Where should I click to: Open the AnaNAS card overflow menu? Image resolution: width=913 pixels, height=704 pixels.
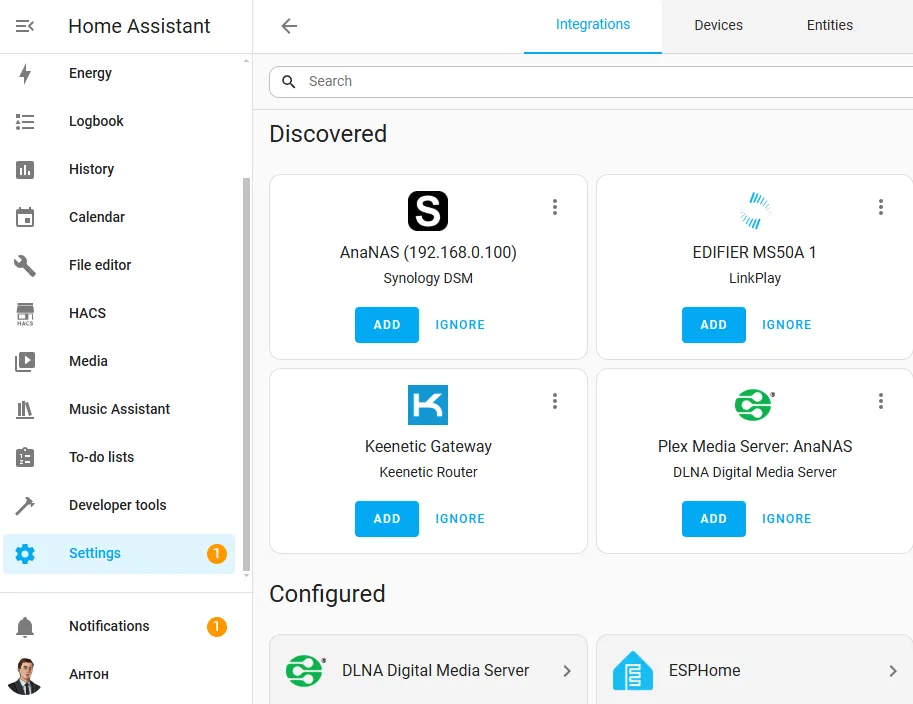coord(555,207)
